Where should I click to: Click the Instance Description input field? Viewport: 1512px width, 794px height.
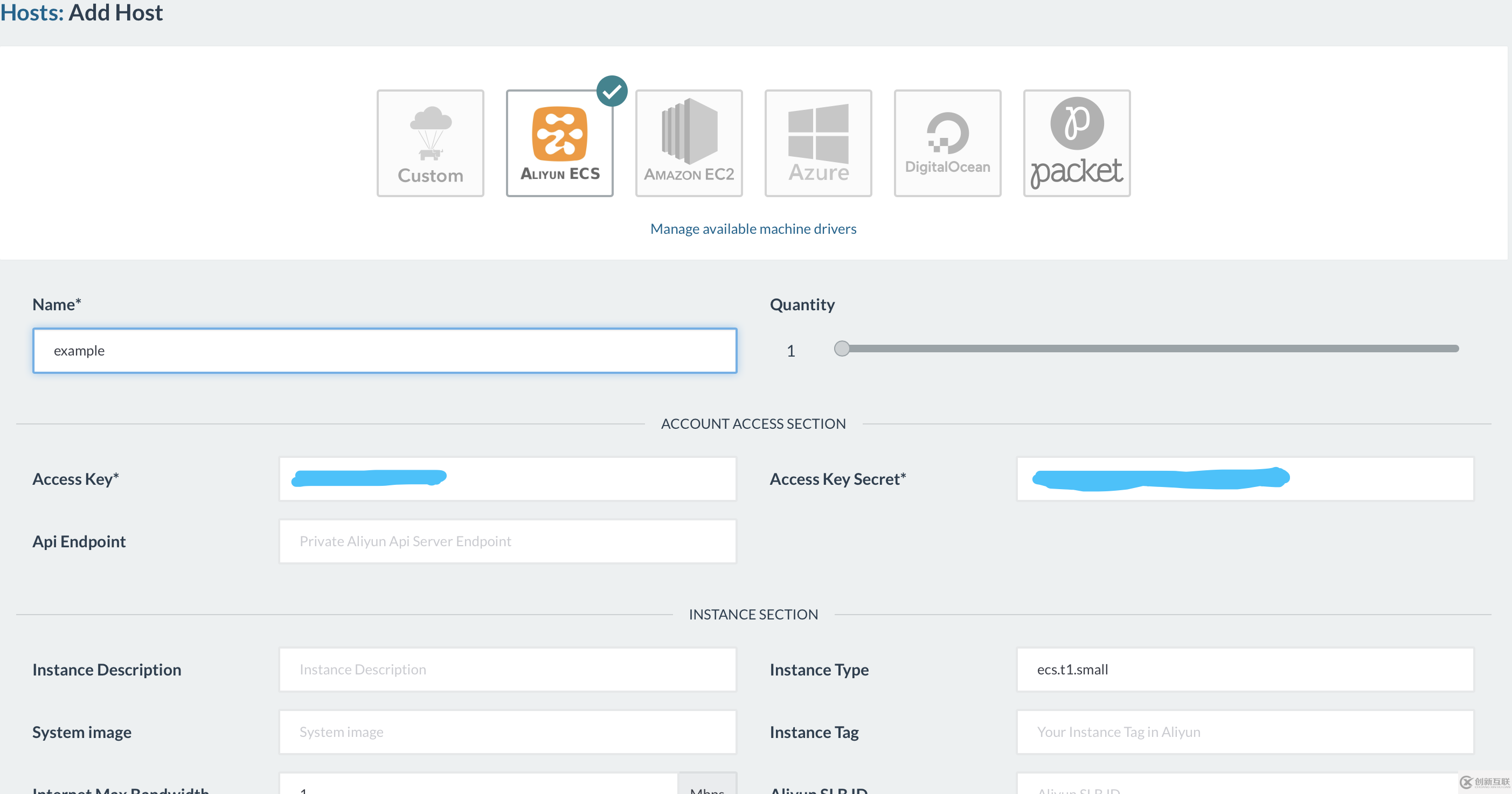[506, 669]
